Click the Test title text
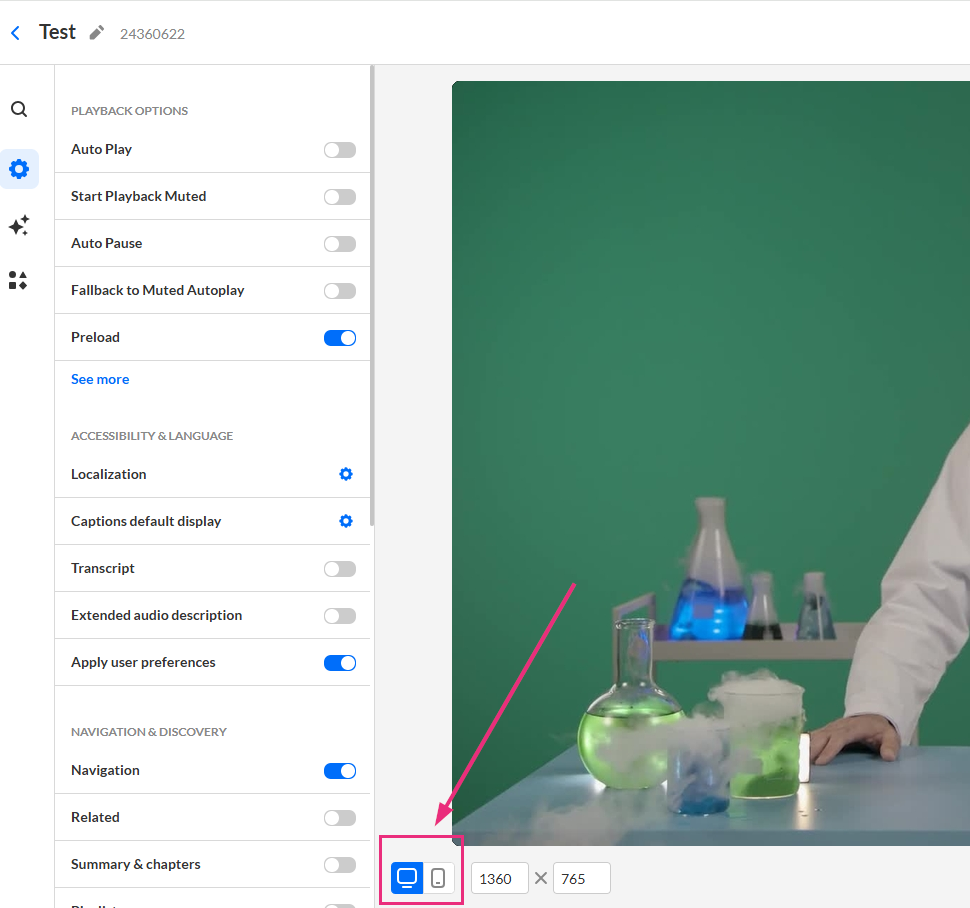 [58, 32]
